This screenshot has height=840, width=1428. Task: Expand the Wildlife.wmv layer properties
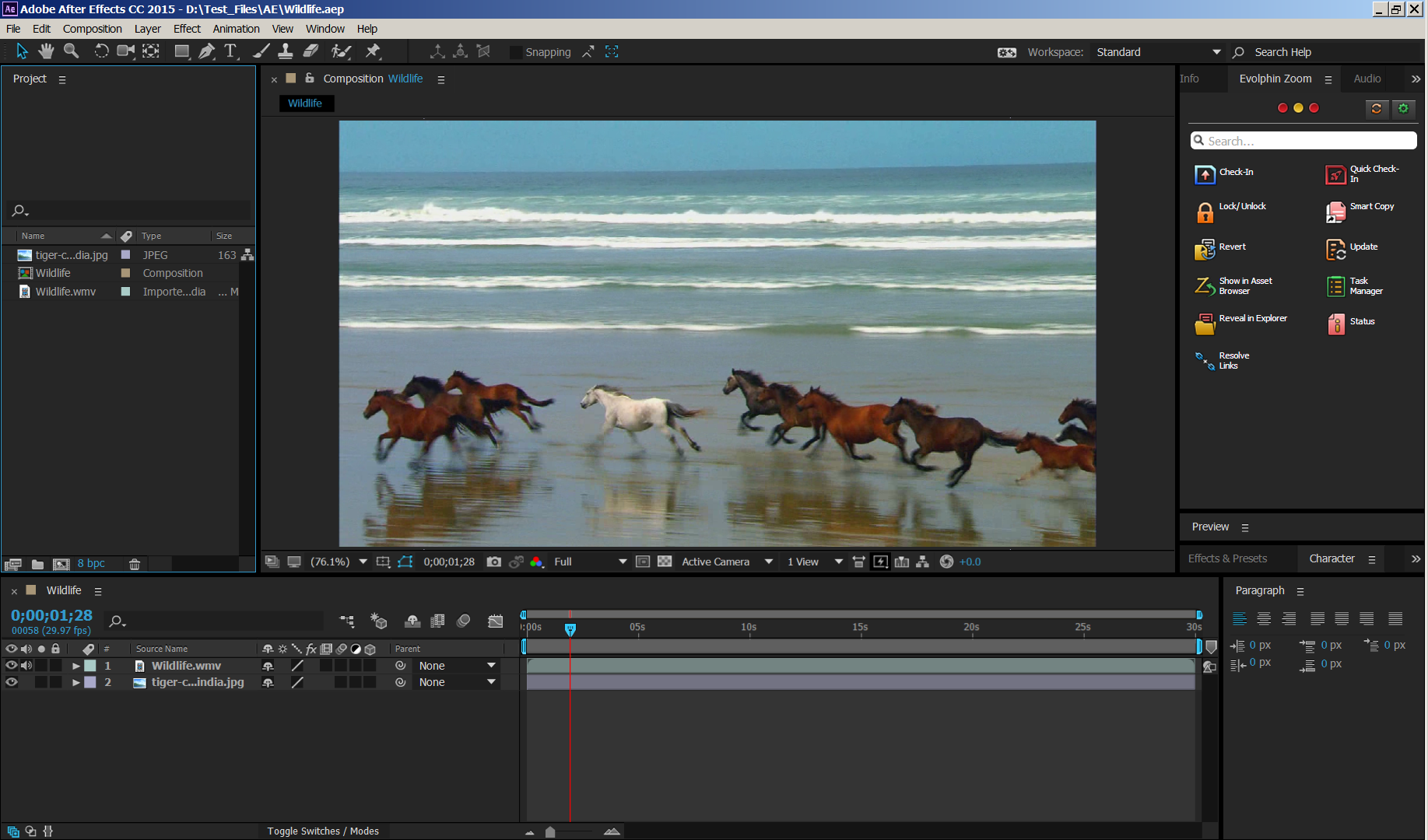click(x=76, y=666)
